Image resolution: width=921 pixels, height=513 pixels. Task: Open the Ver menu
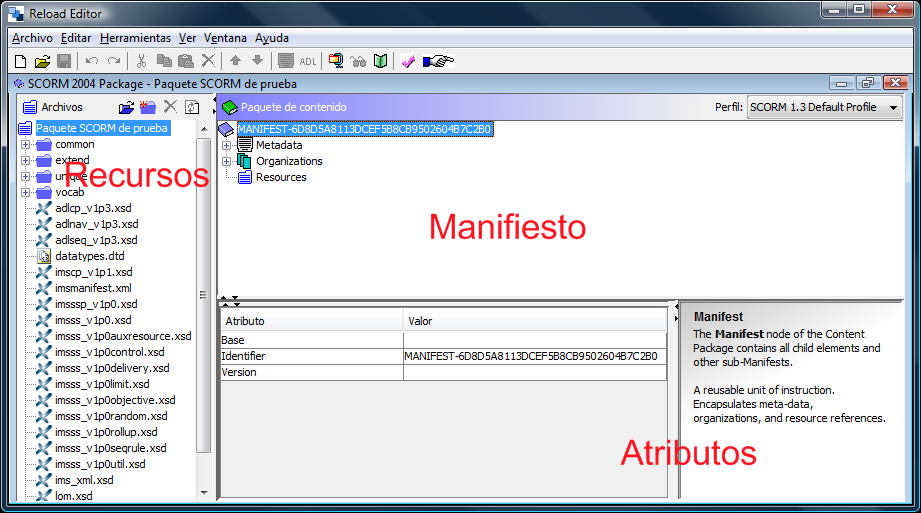pyautogui.click(x=187, y=38)
